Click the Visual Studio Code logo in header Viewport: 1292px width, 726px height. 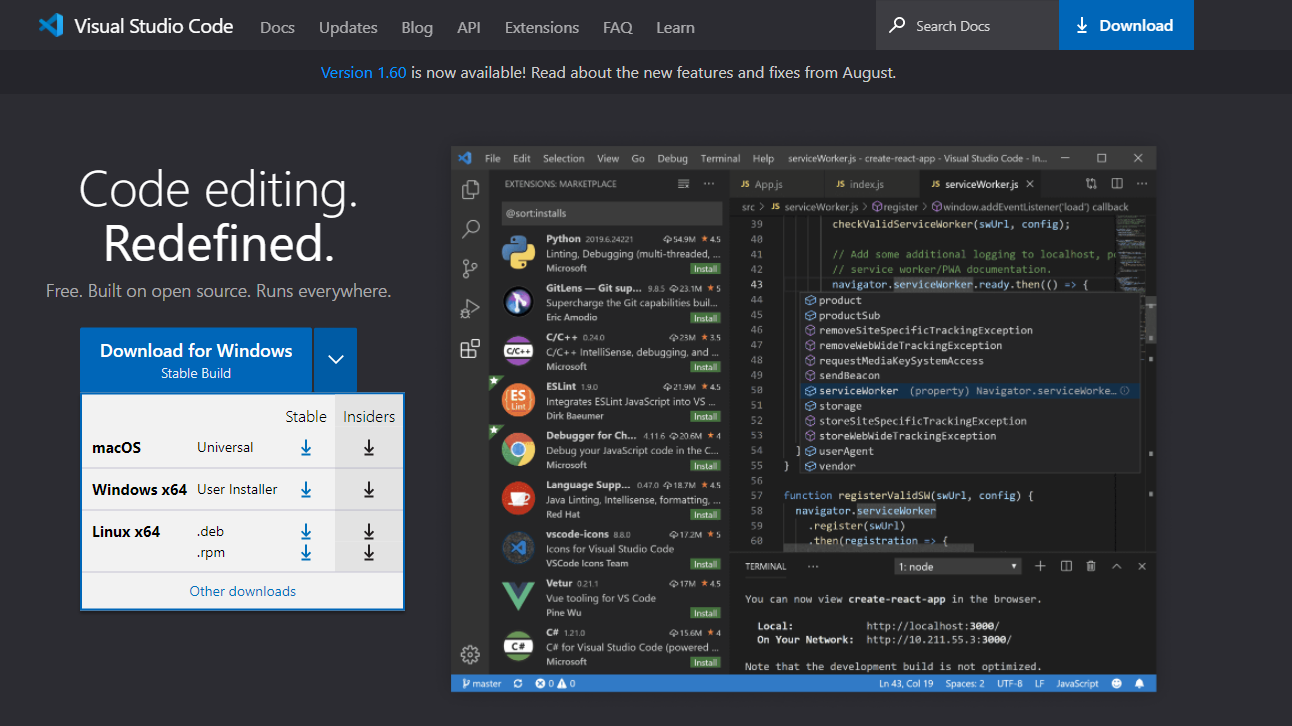(50, 26)
